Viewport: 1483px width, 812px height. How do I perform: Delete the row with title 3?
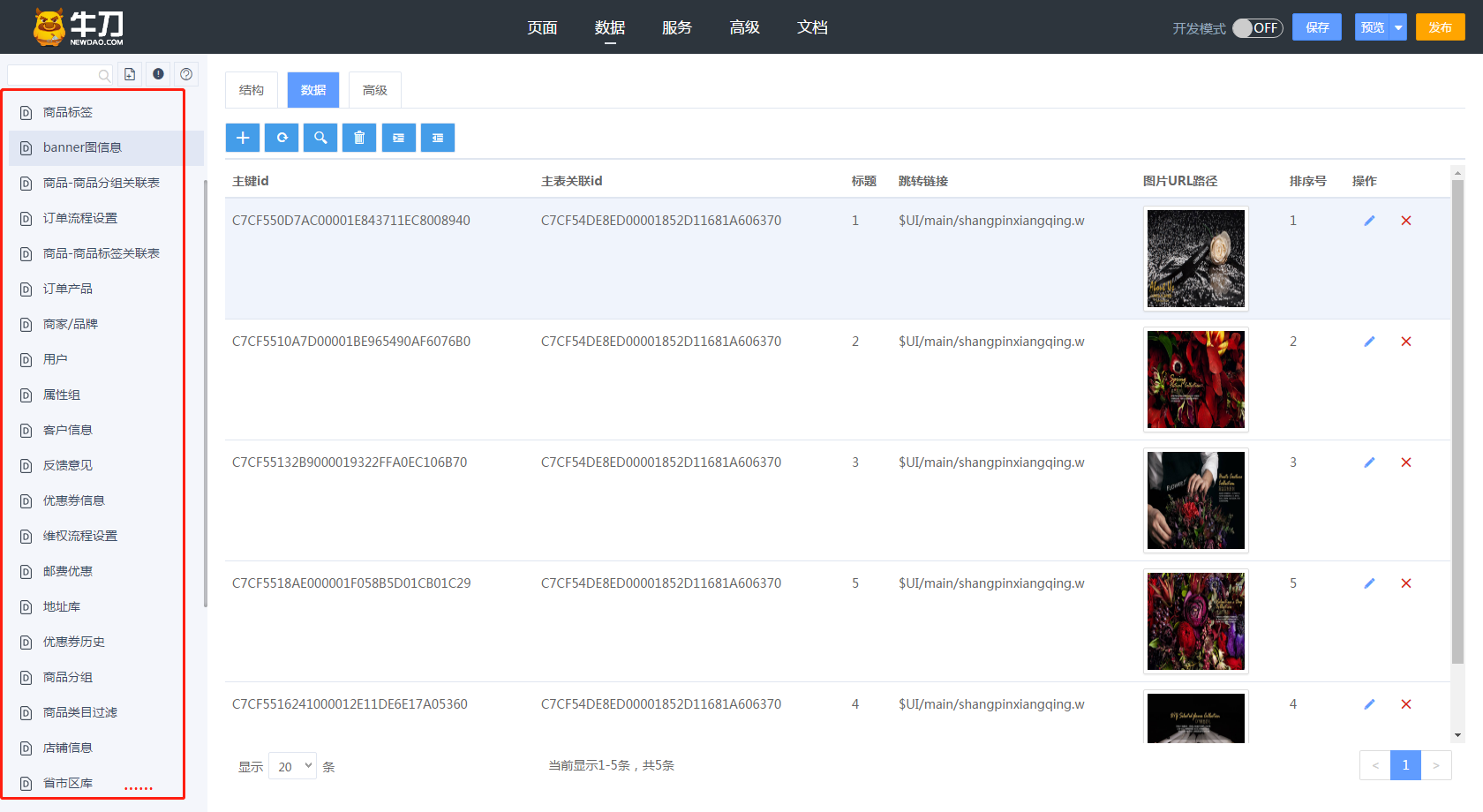1406,462
